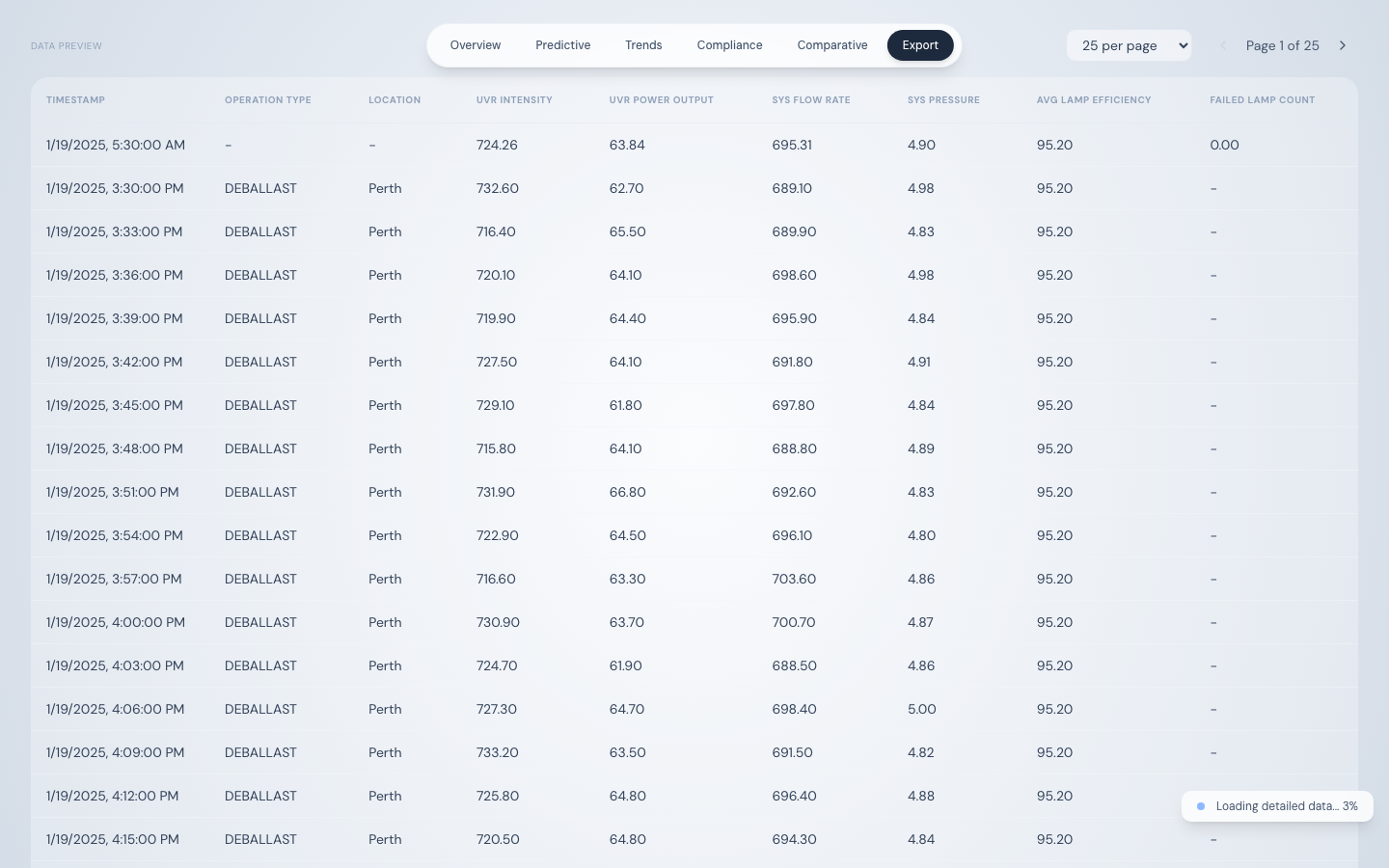This screenshot has width=1389, height=868.
Task: Click power output value 61.80
Action: 626,405
